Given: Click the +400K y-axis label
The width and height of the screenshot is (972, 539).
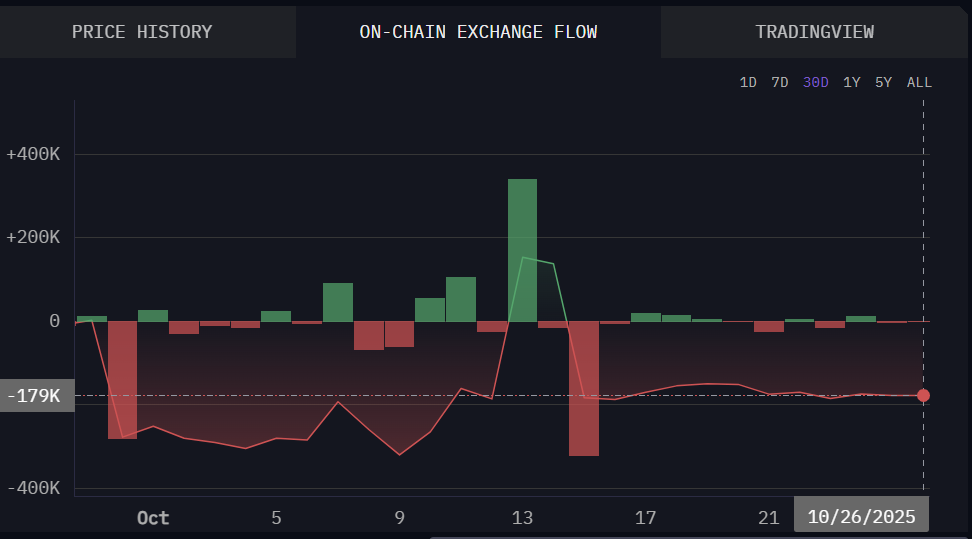Looking at the screenshot, I should tap(33, 155).
